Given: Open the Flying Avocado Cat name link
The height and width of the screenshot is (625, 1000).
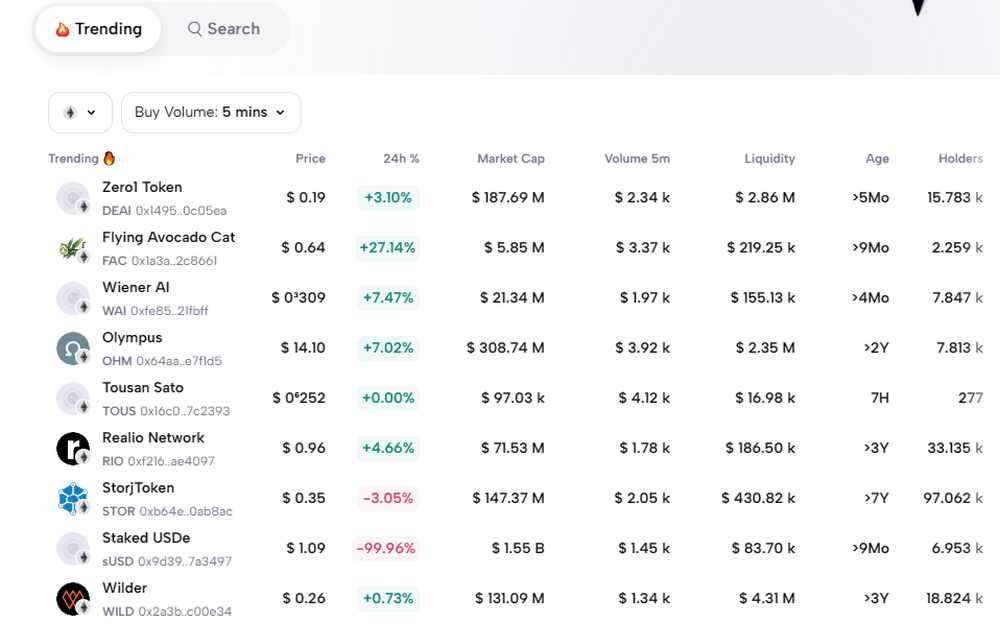Looking at the screenshot, I should coord(168,238).
